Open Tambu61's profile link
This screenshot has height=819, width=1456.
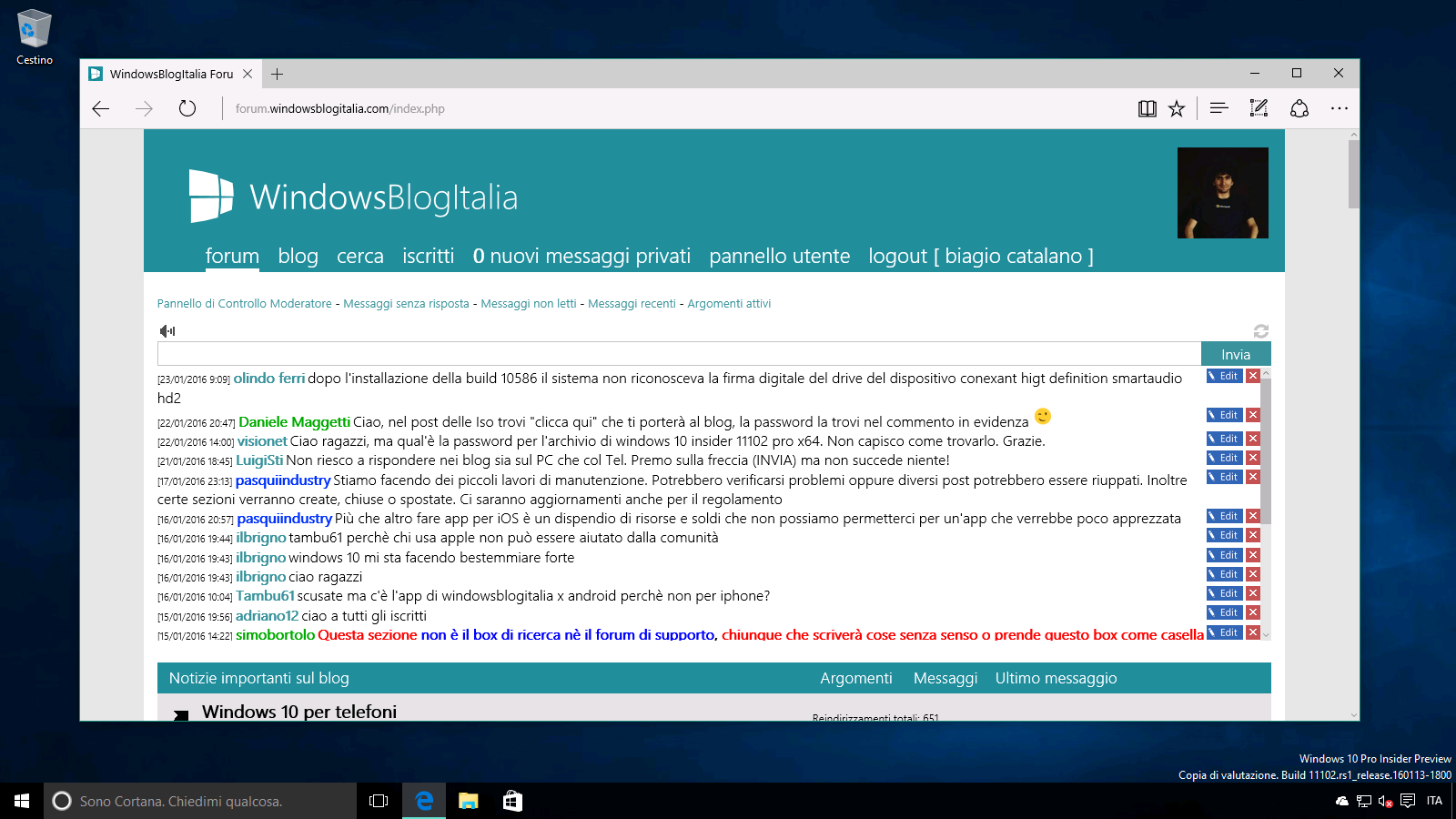coord(265,596)
